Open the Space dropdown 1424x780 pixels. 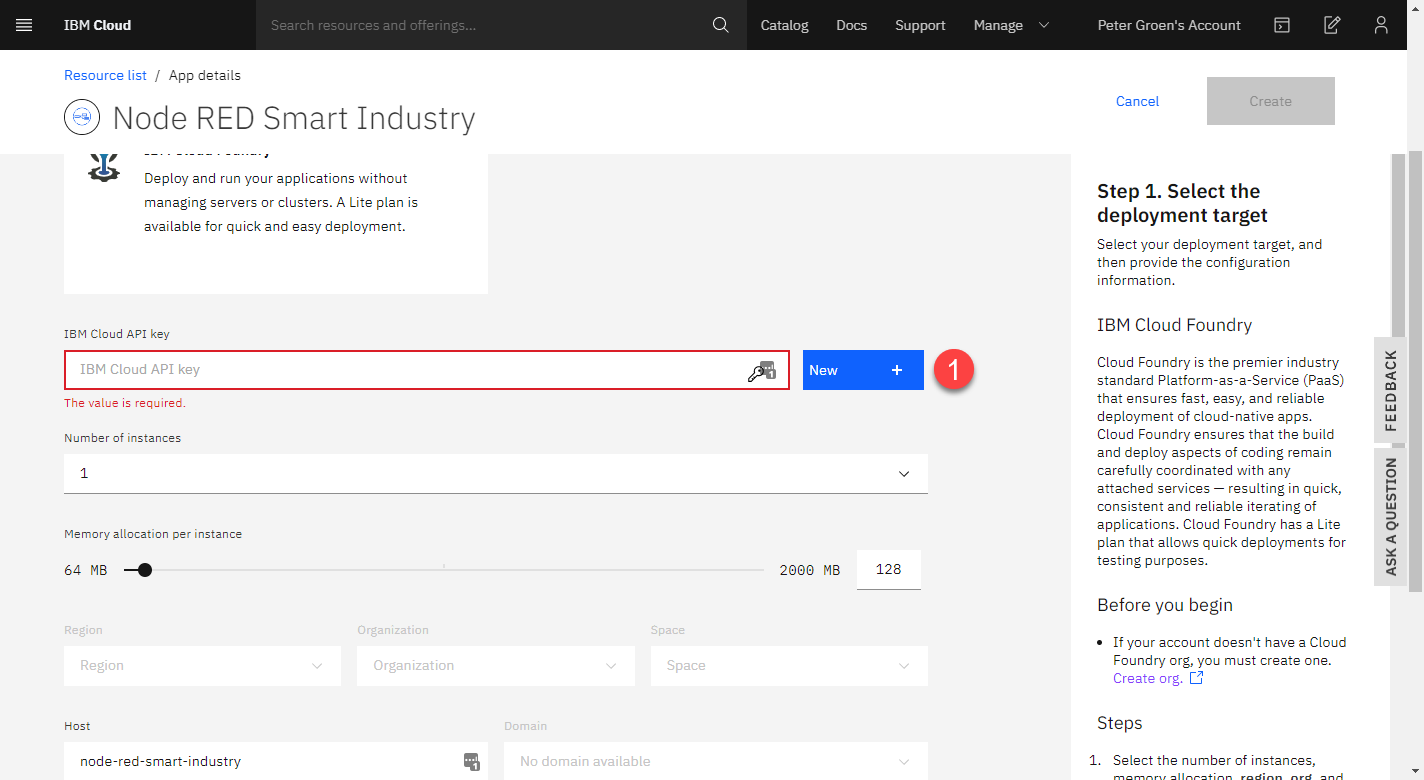pos(789,666)
